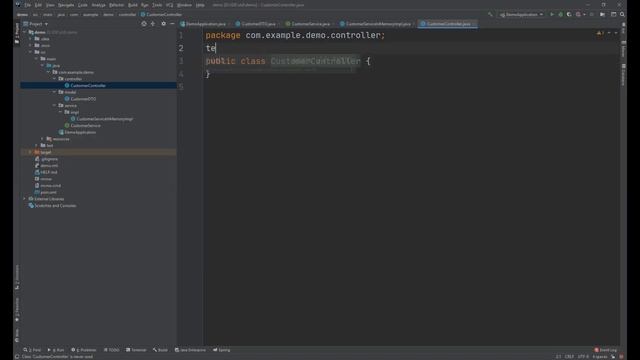640x360 pixels.
Task: Expand the resources folder
Action: tap(42, 139)
